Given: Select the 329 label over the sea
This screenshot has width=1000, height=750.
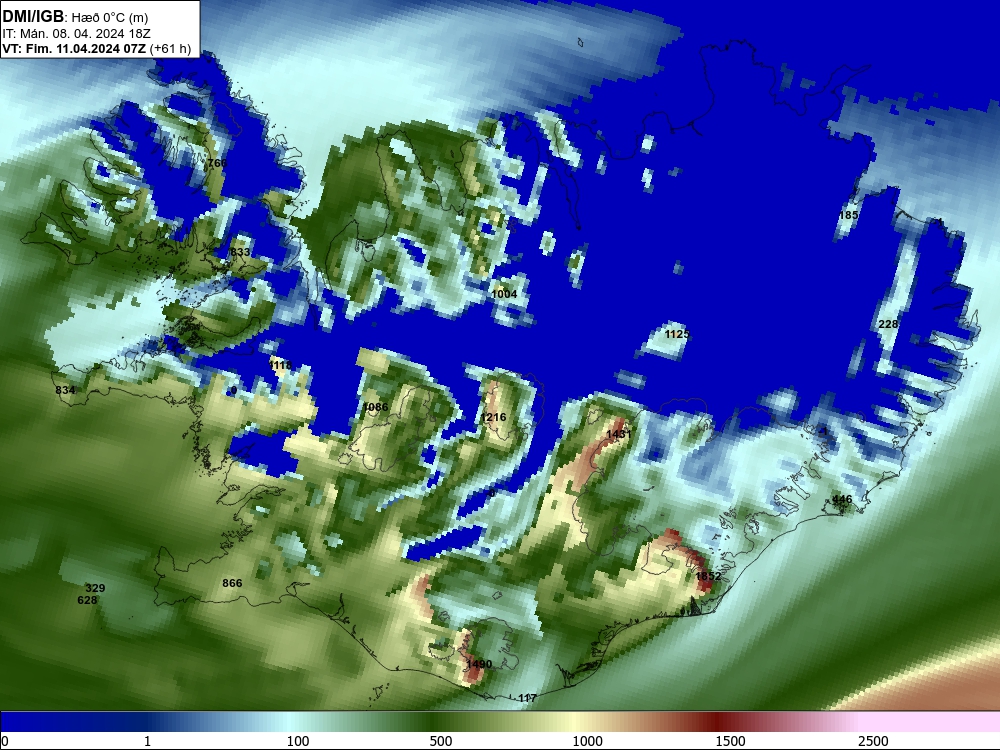Looking at the screenshot, I should 95,588.
